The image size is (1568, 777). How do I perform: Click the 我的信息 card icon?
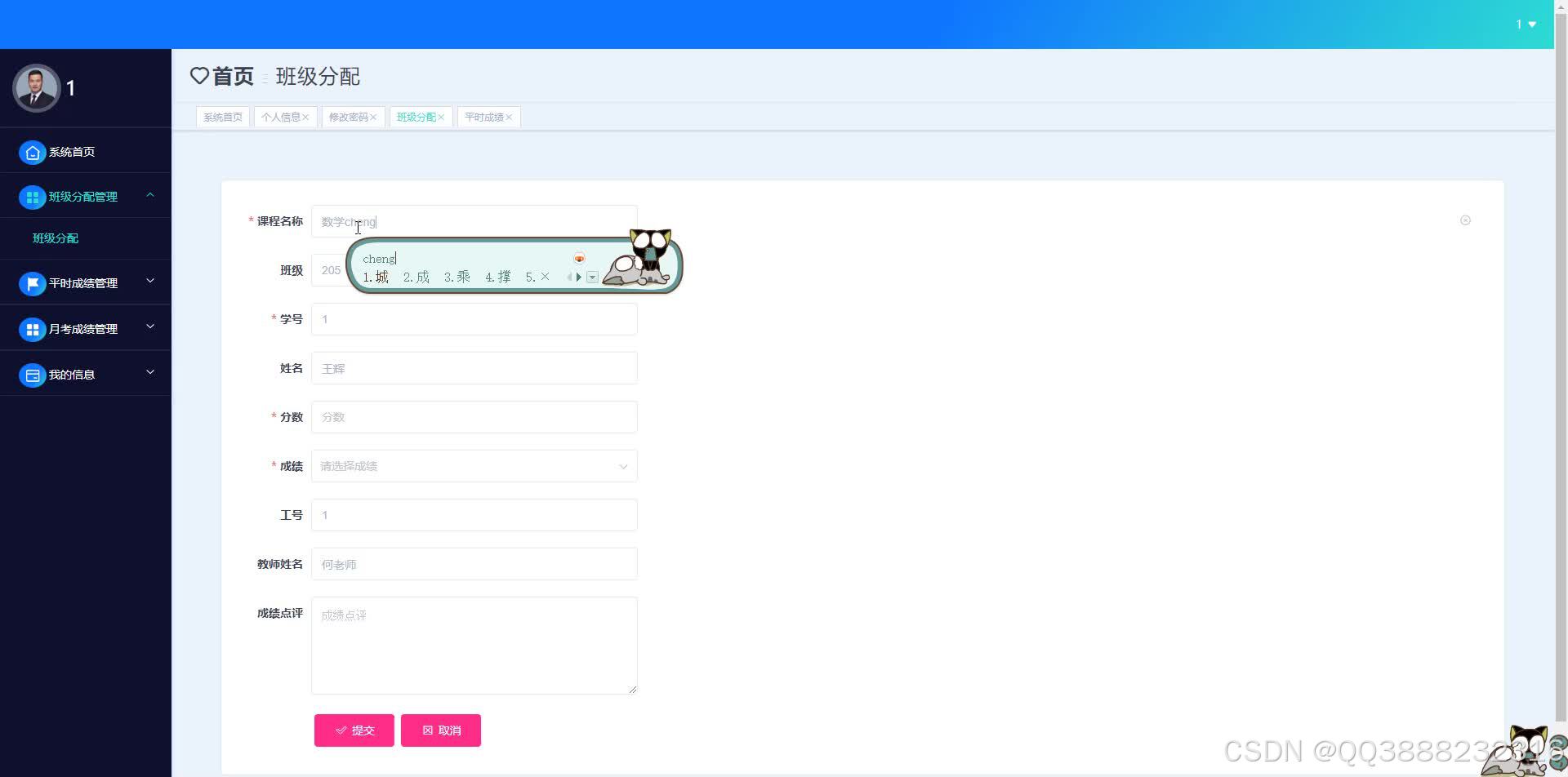point(32,375)
